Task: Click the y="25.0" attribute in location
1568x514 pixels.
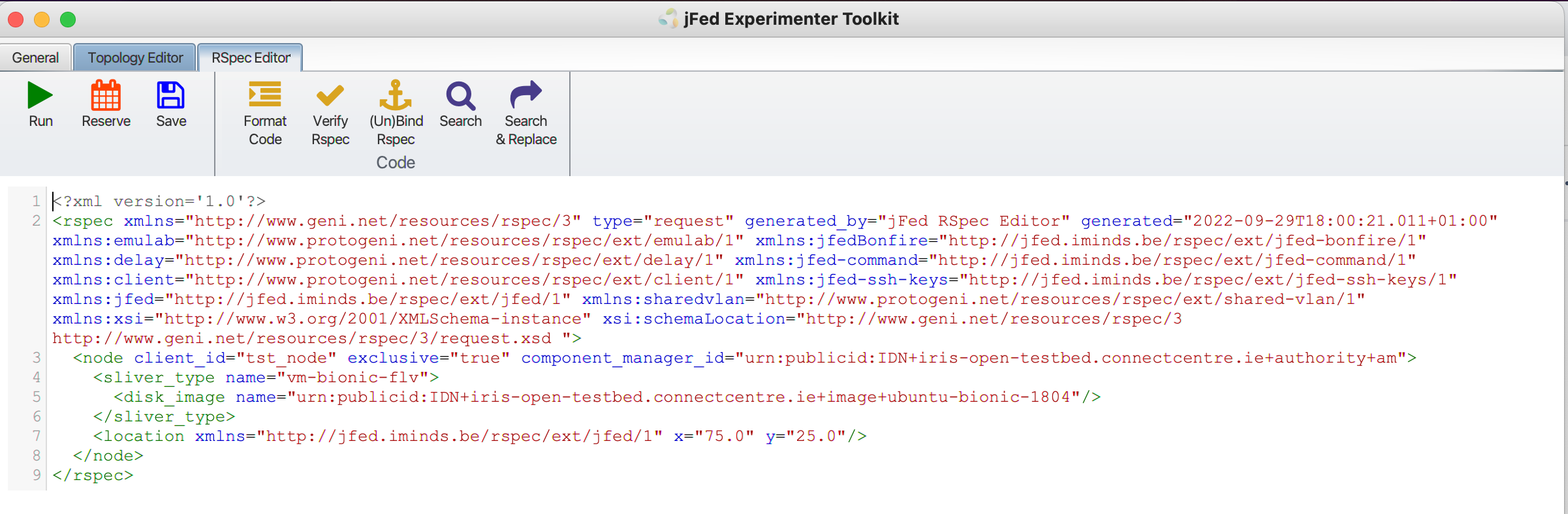Action: [x=806, y=436]
